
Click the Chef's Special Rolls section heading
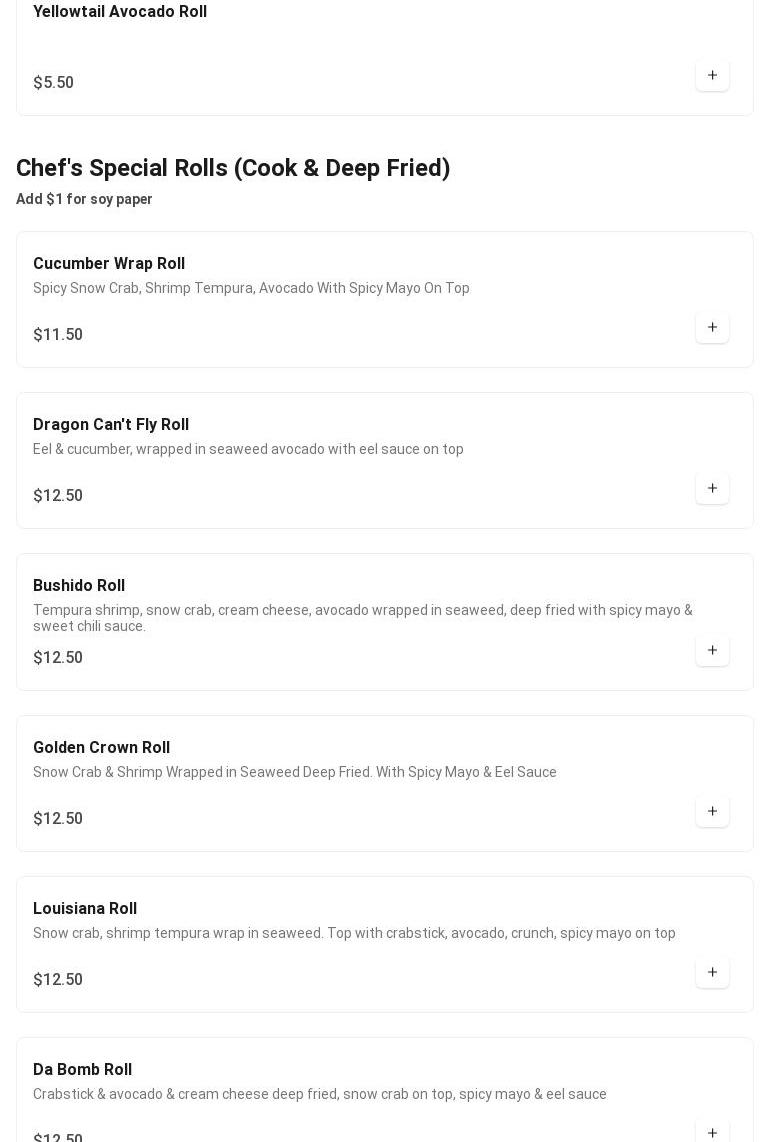pos(233,168)
